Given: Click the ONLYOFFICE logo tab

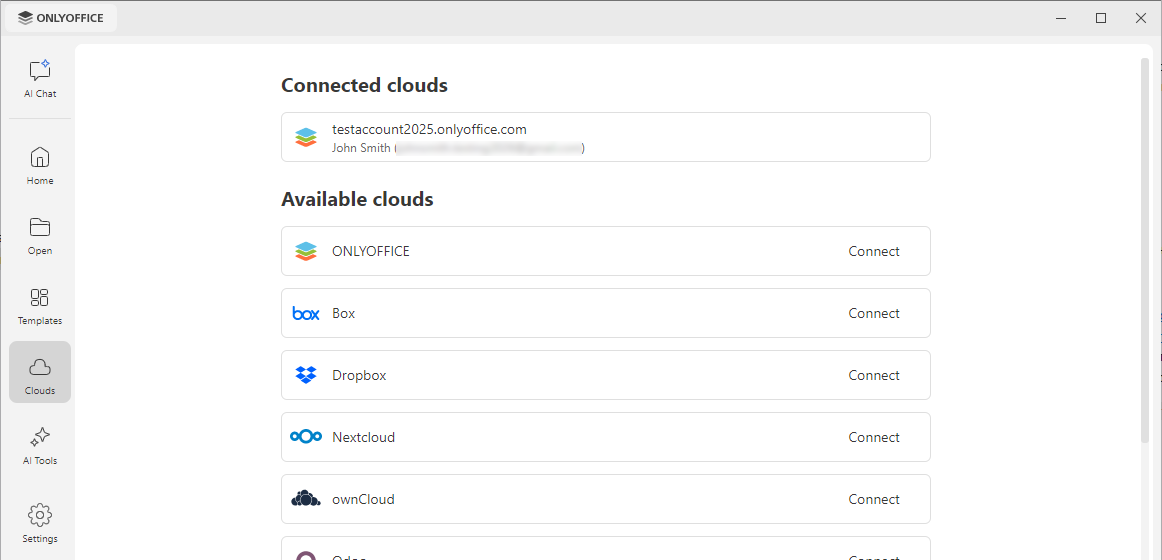Looking at the screenshot, I should click(x=61, y=19).
